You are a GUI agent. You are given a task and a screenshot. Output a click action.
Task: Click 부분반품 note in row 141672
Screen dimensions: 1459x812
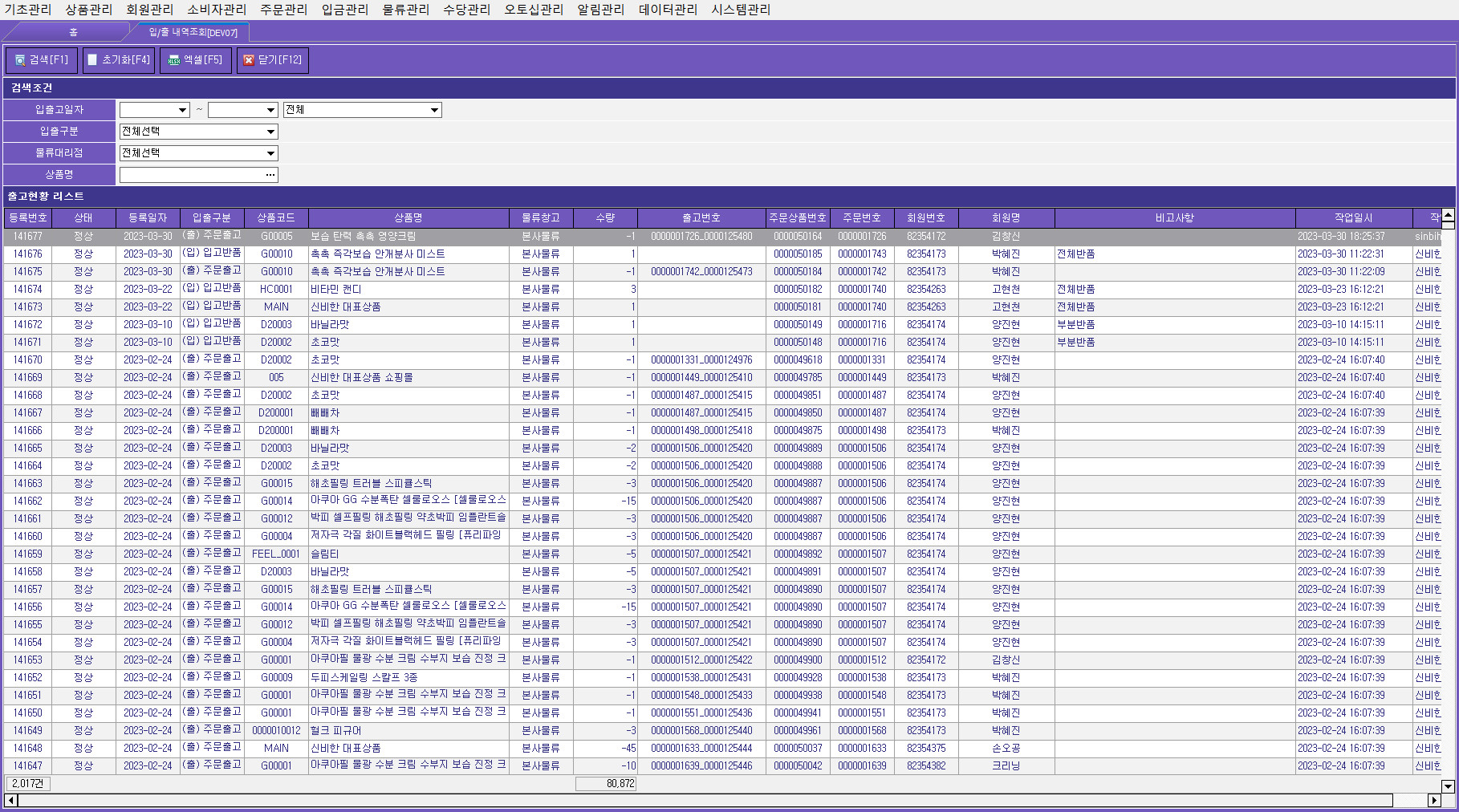(1076, 325)
